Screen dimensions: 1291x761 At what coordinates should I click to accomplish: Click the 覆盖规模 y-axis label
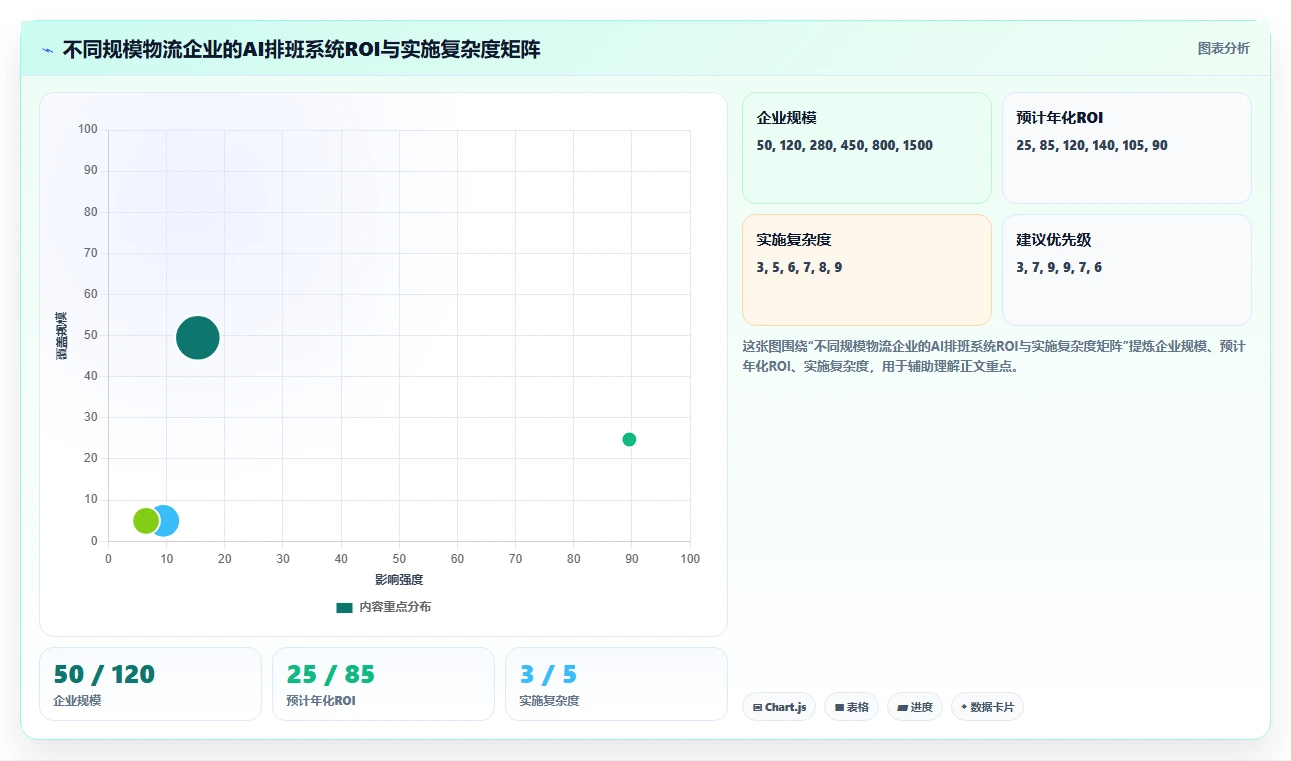(62, 336)
